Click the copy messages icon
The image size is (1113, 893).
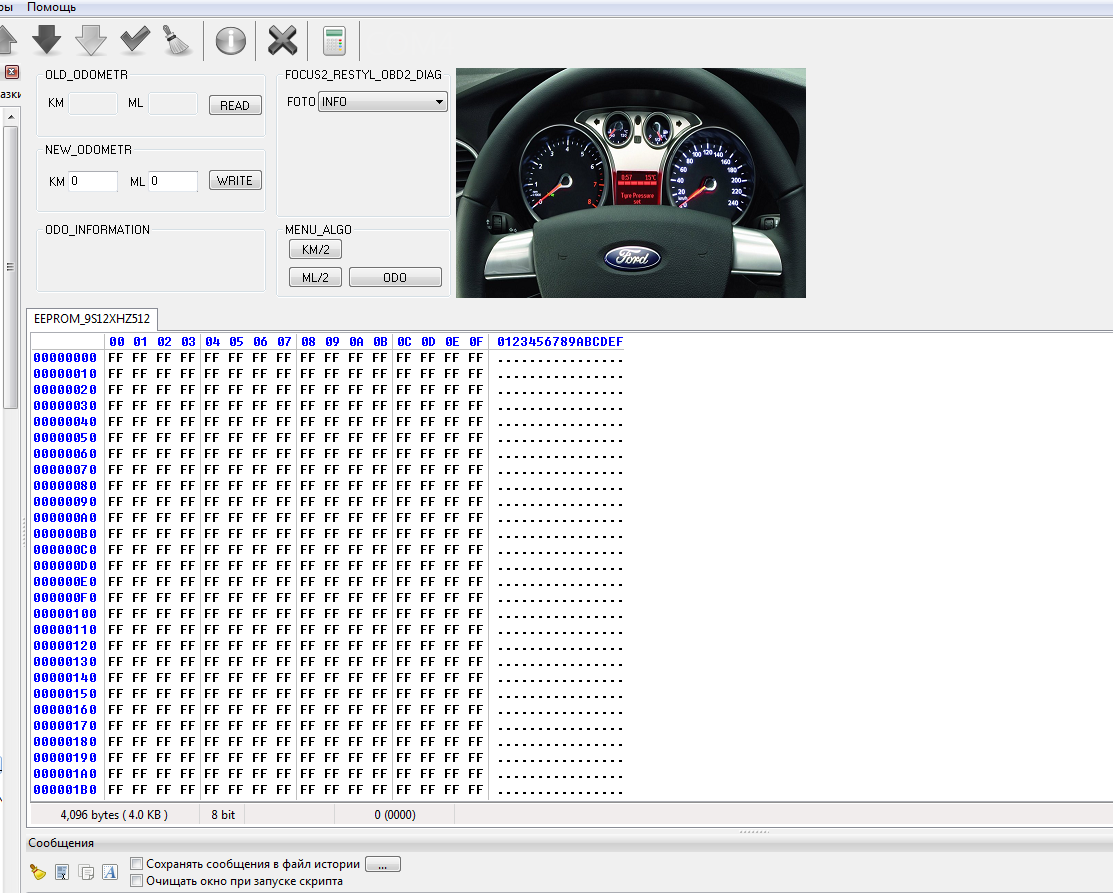[86, 872]
